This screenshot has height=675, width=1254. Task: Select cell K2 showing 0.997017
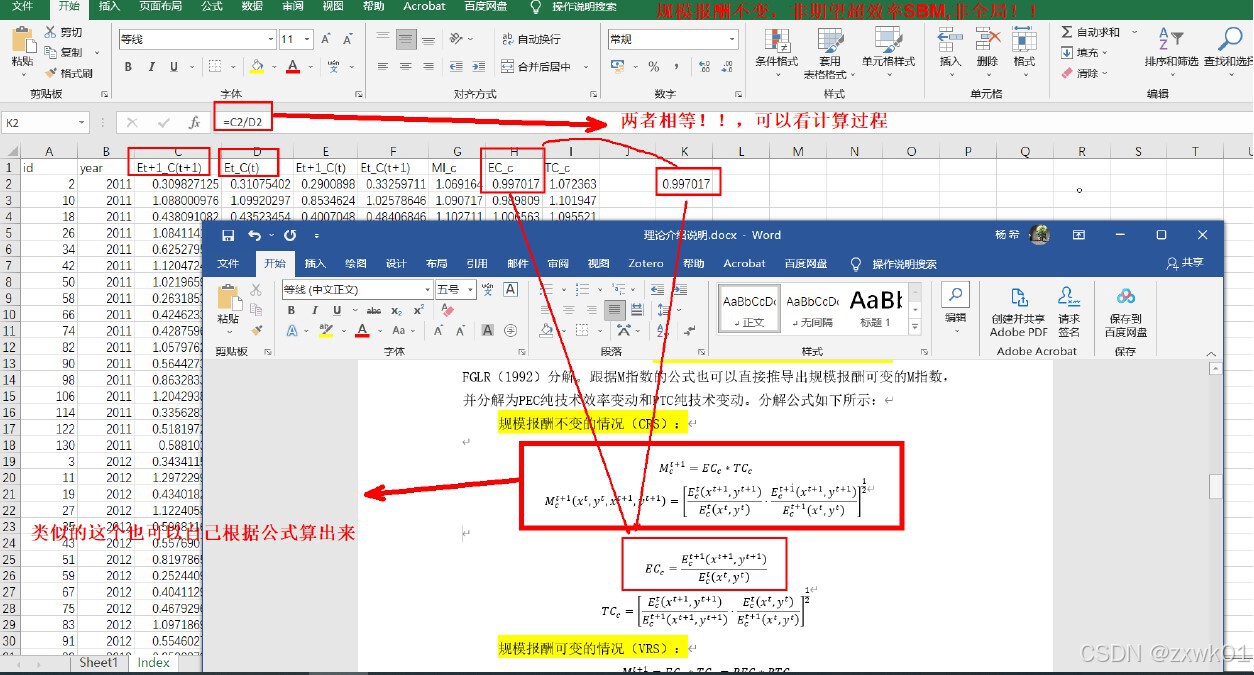pyautogui.click(x=685, y=184)
